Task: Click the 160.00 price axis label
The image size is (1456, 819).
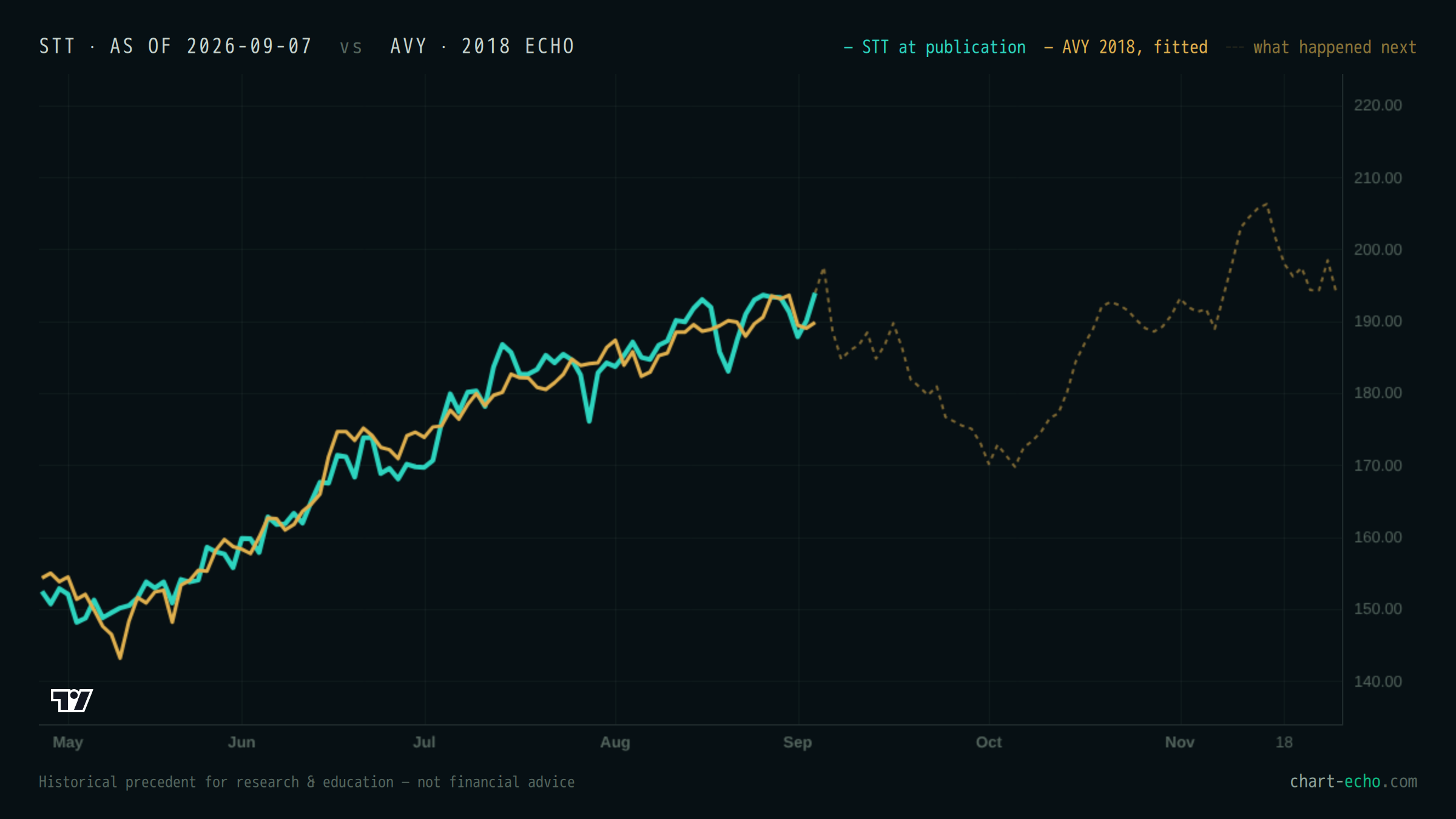Action: point(1378,538)
